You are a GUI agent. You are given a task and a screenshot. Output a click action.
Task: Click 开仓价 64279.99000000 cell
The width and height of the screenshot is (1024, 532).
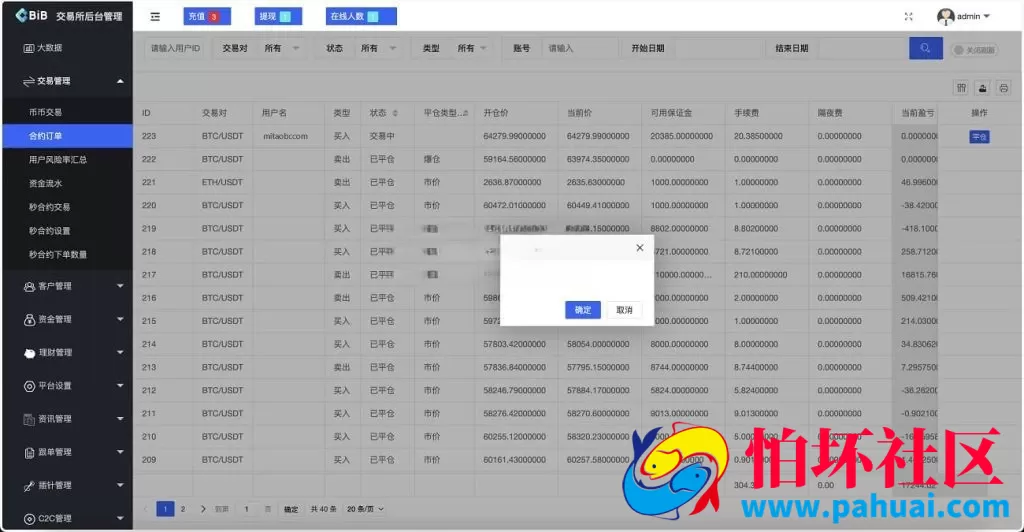pyautogui.click(x=515, y=136)
